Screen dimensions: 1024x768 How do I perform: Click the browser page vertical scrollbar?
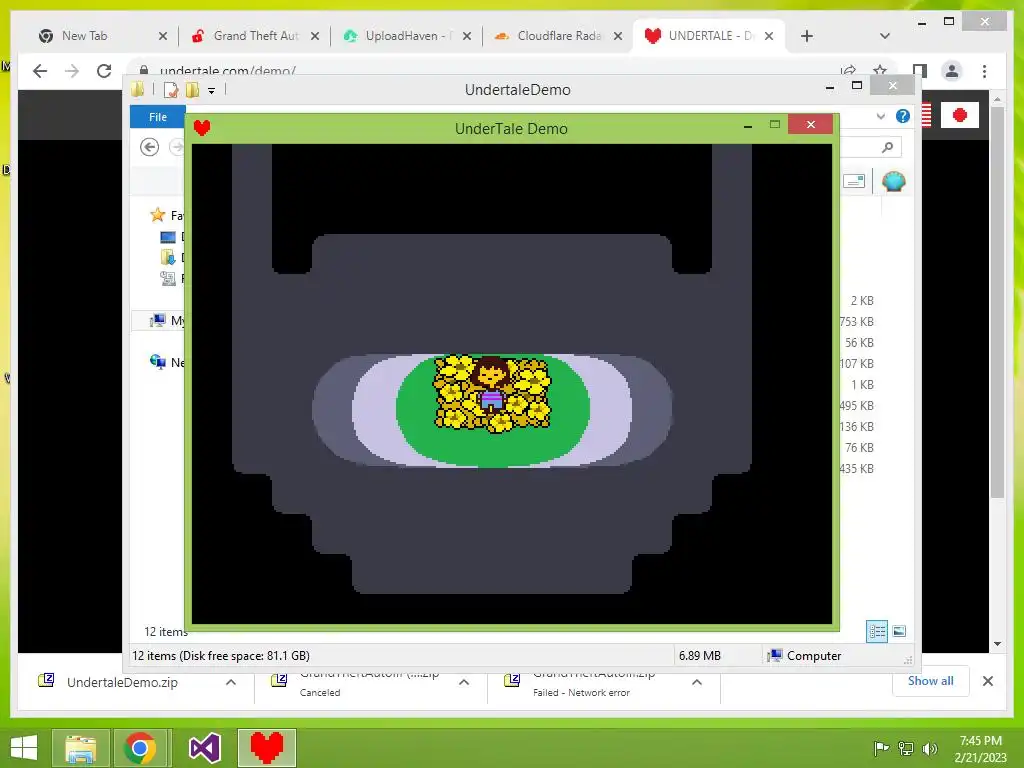(x=997, y=300)
